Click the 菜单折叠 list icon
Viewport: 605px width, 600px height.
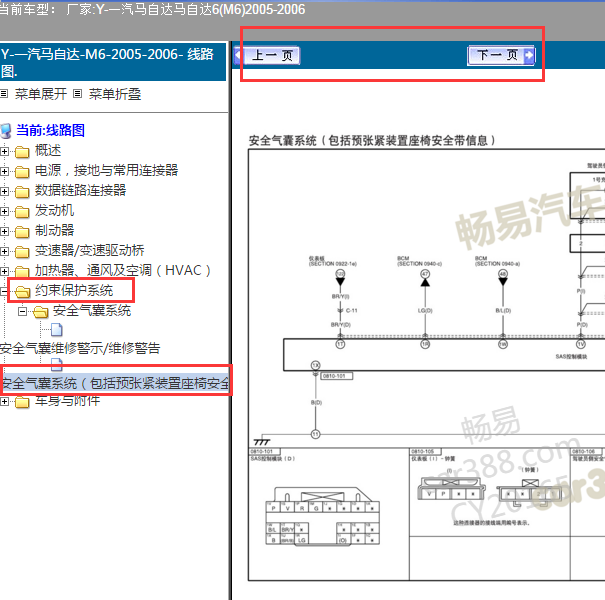click(x=78, y=93)
